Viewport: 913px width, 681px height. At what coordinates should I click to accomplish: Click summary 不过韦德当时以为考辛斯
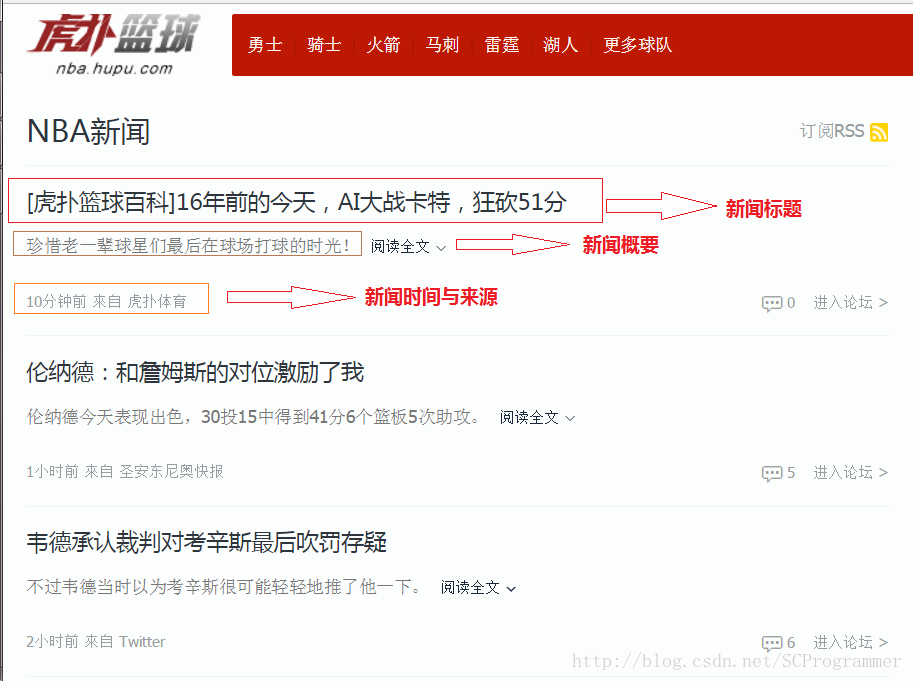(225, 587)
